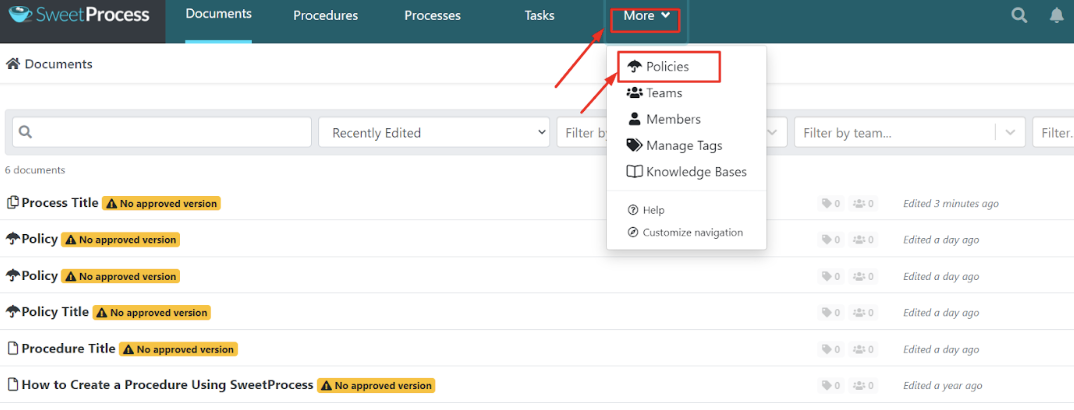Click the Knowledge Bases book icon
This screenshot has width=1074, height=410.
634,172
